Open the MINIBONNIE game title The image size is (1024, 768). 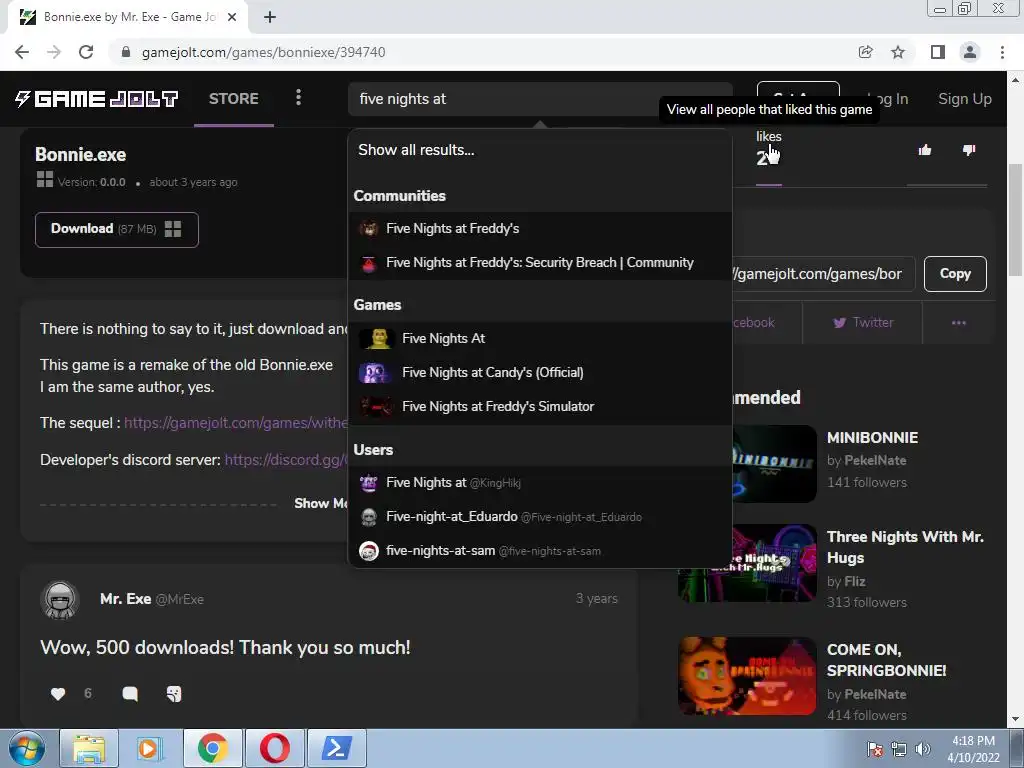pos(872,438)
